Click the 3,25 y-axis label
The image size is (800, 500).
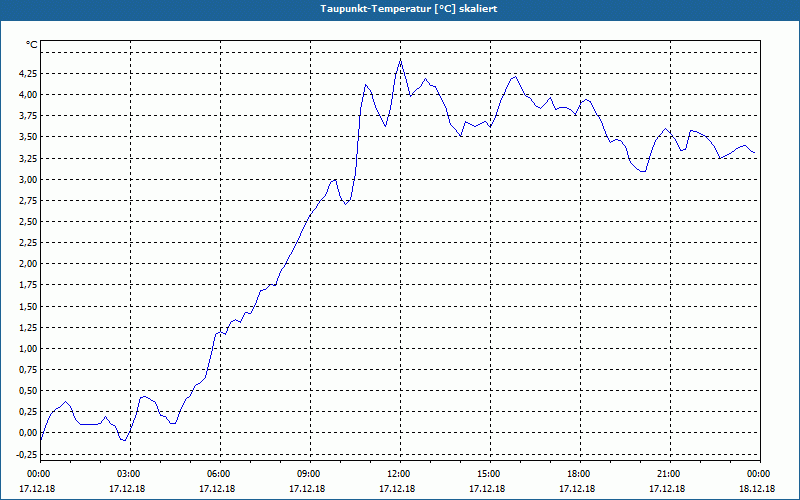click(x=27, y=158)
